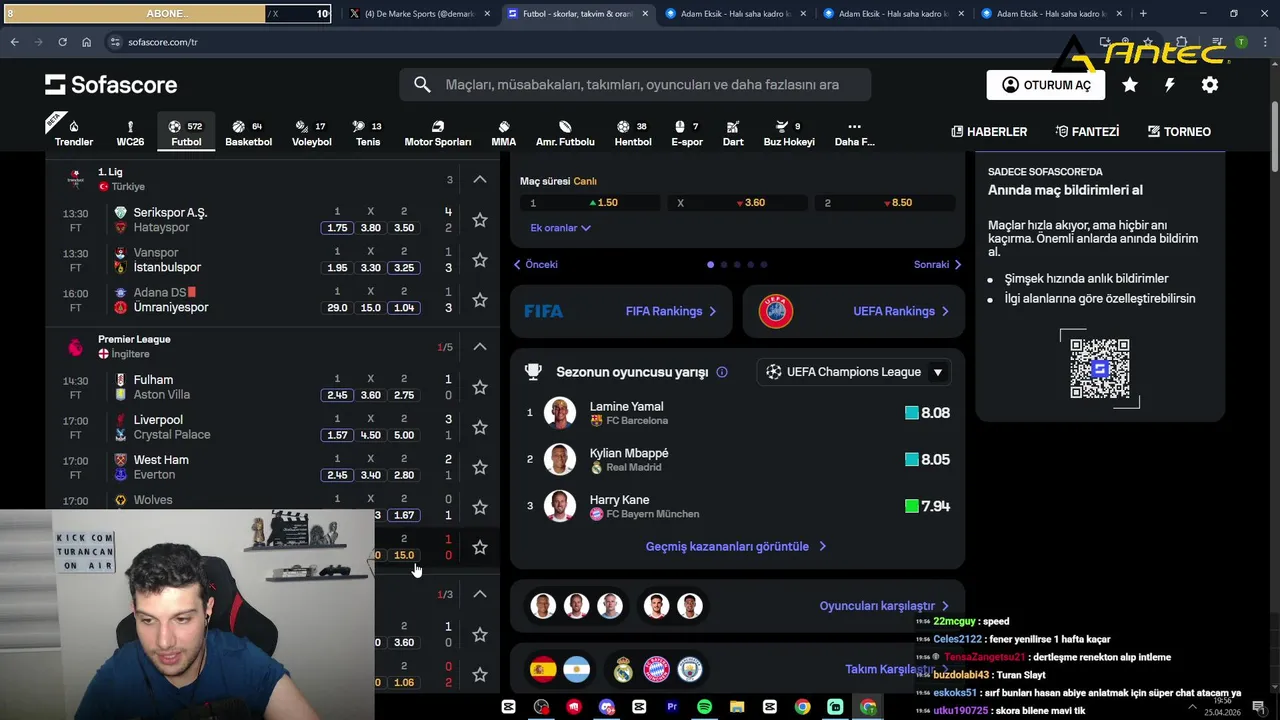Open FANTEZİ menu
This screenshot has width=1280, height=720.
[x=1087, y=132]
